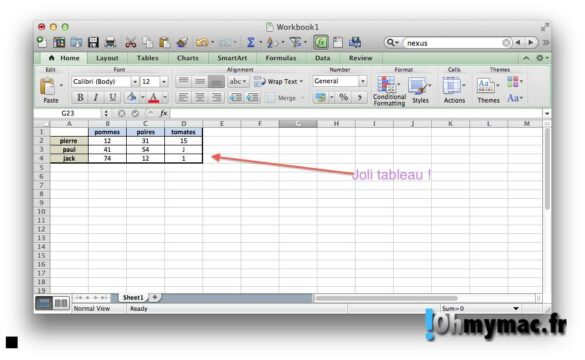This screenshot has width=585, height=360.
Task: Open the templates gallery icon
Action: [x=59, y=43]
